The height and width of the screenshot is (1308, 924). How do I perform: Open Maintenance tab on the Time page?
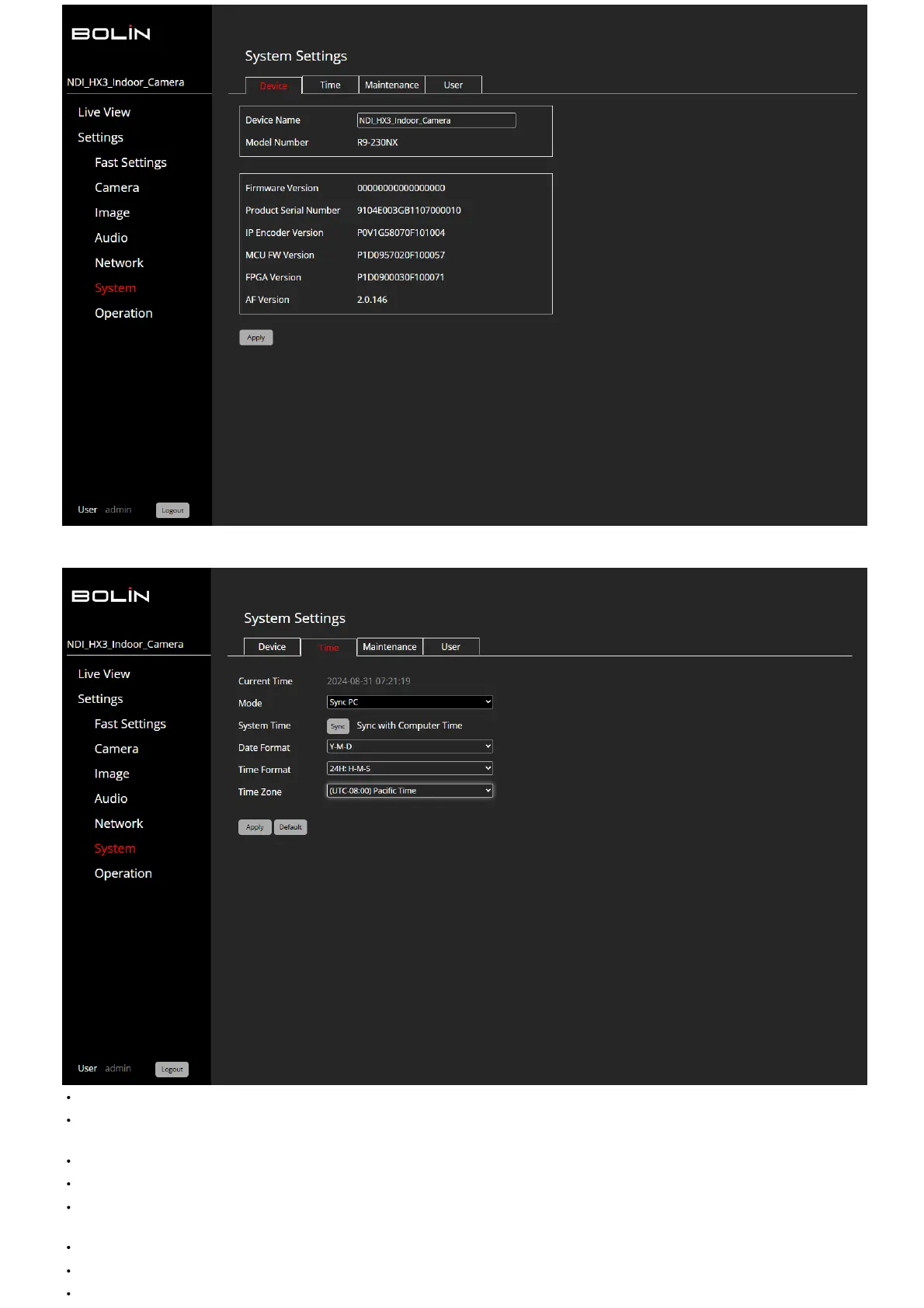tap(389, 647)
